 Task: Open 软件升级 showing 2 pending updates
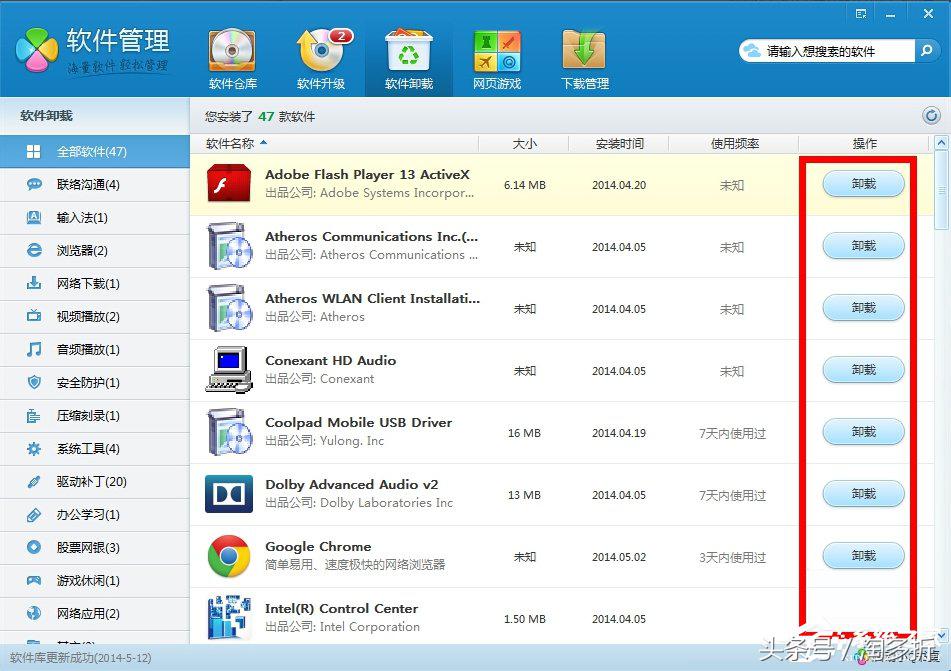(319, 55)
